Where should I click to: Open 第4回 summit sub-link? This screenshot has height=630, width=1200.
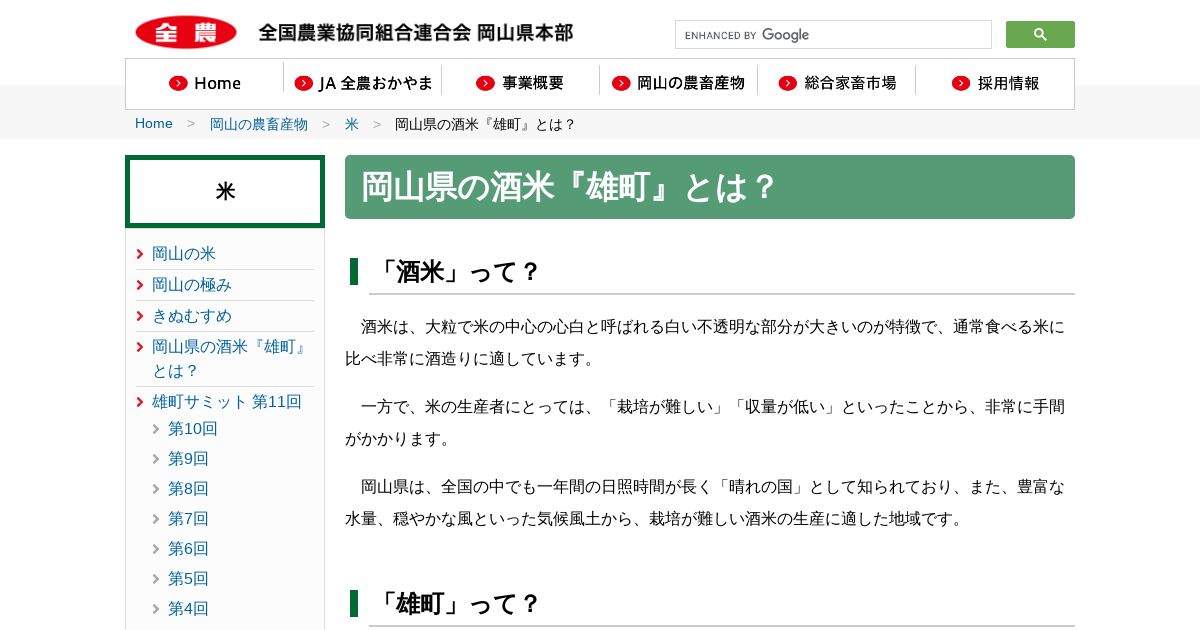tap(188, 609)
